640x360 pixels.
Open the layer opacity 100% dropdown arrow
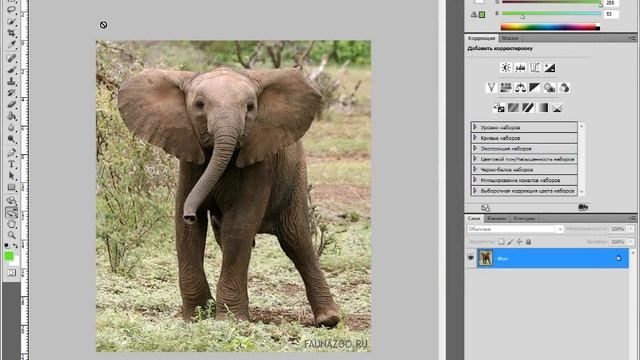631,229
